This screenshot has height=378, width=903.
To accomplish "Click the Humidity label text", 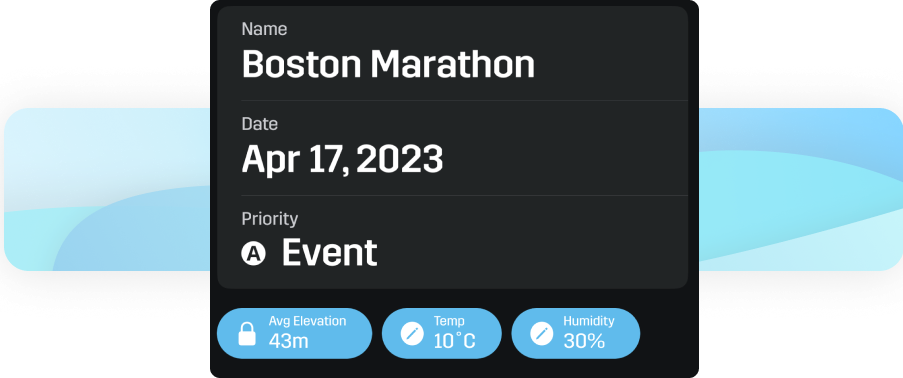I will pos(589,321).
